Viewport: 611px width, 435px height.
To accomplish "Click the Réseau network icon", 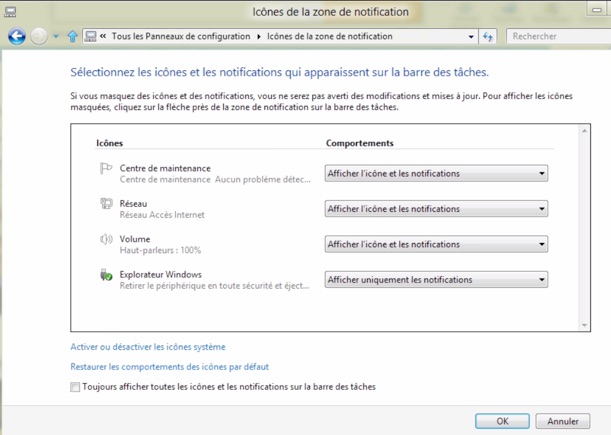I will 106,203.
